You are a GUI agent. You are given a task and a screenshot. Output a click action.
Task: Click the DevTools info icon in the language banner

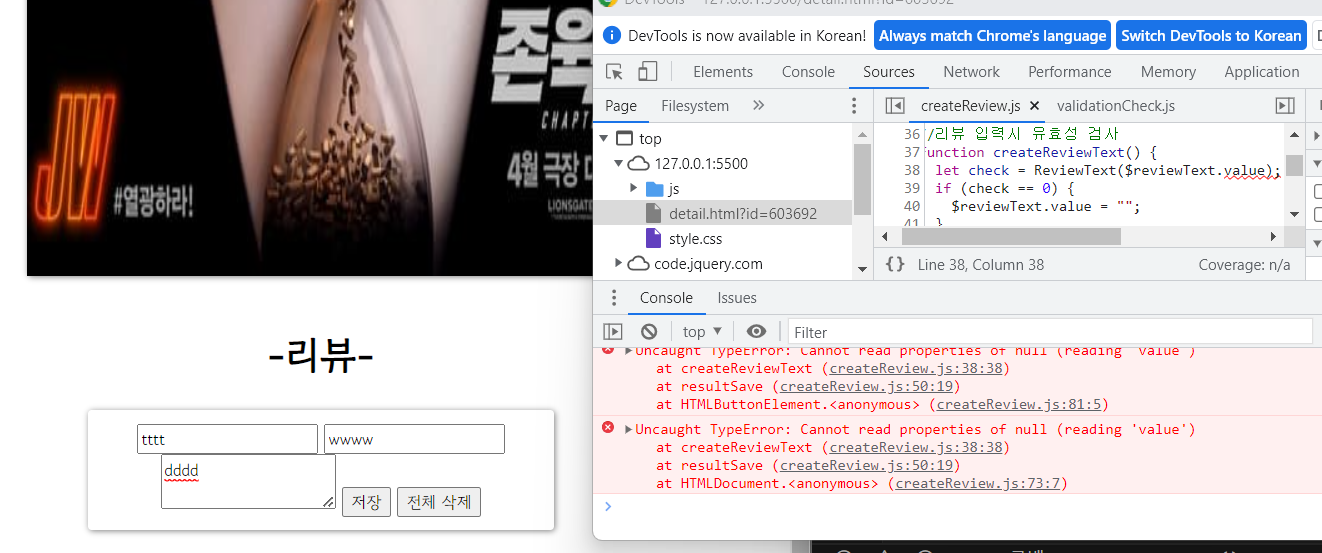[x=612, y=35]
